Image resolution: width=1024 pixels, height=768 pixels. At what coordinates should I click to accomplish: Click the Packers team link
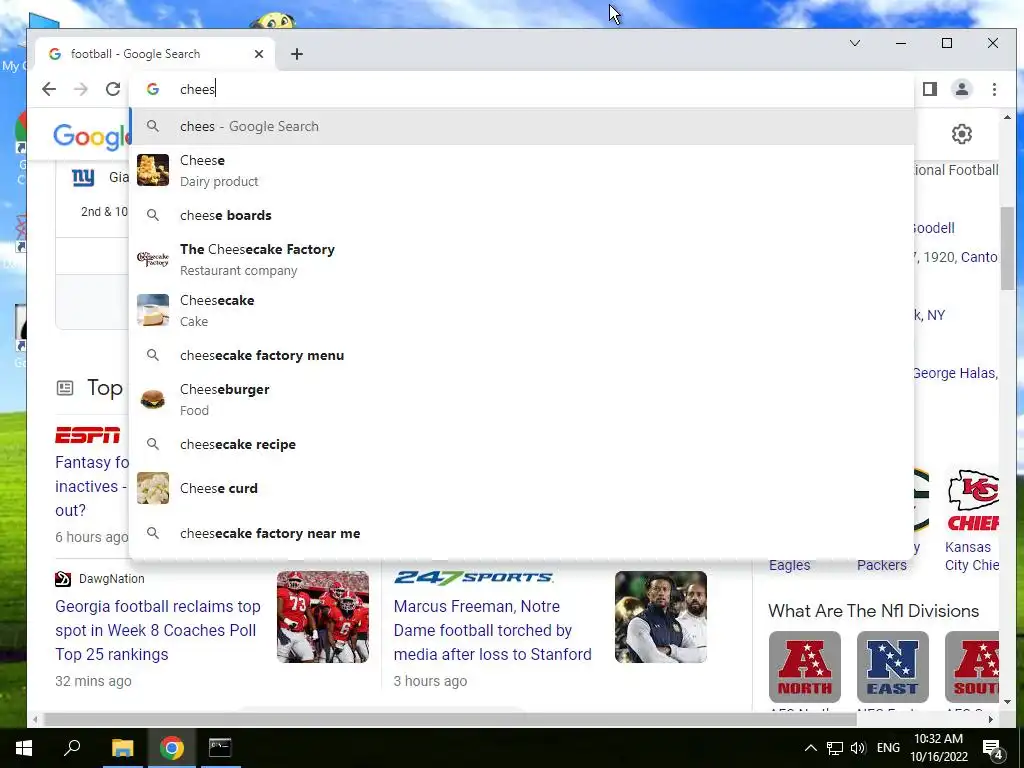coord(882,565)
